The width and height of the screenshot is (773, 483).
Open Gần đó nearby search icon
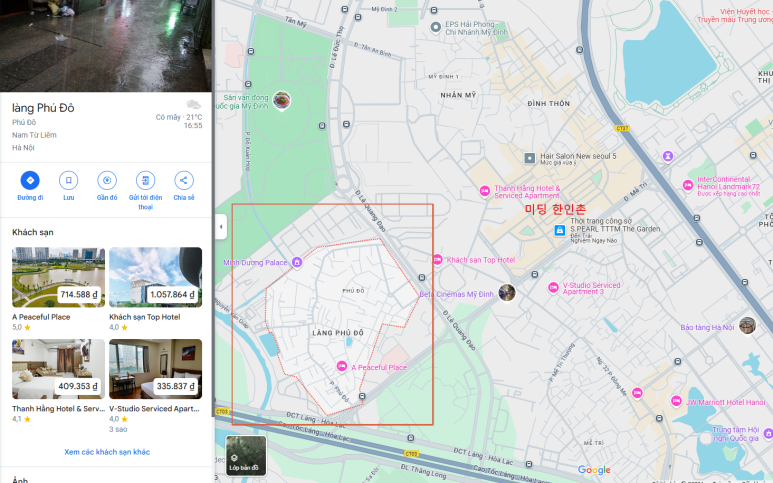click(x=107, y=181)
